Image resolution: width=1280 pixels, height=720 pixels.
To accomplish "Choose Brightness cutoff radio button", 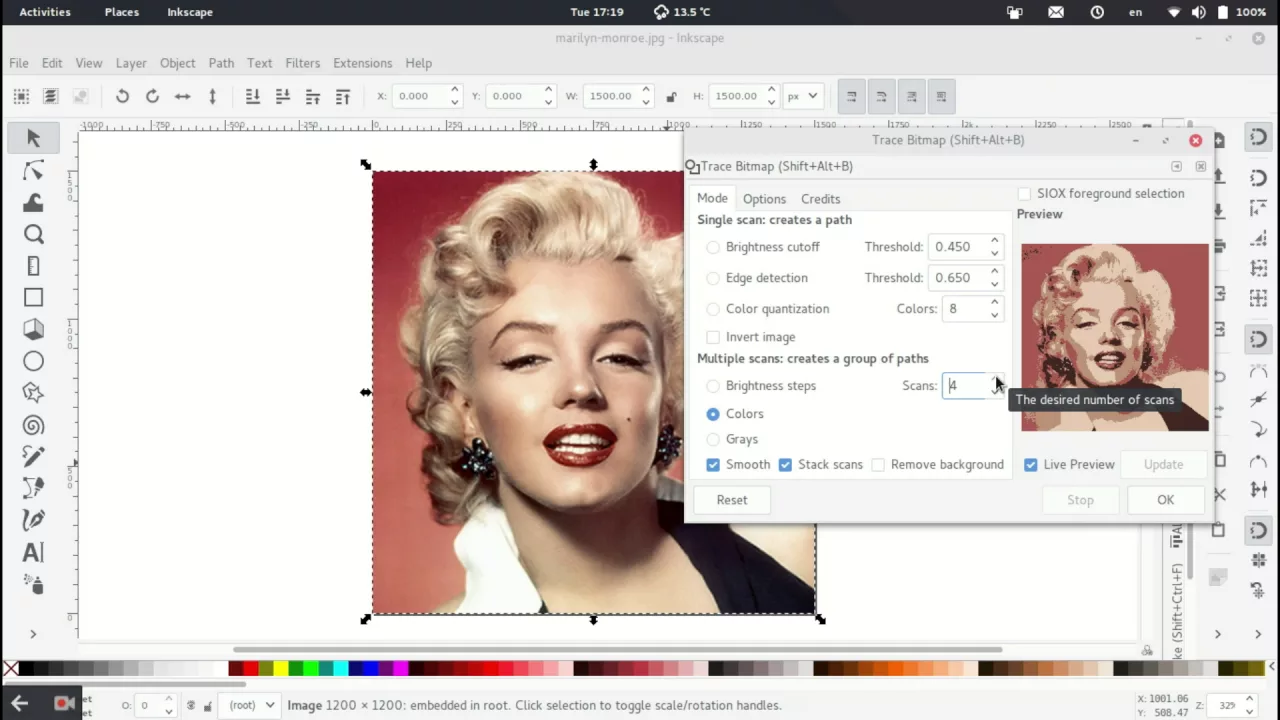I will (x=713, y=247).
